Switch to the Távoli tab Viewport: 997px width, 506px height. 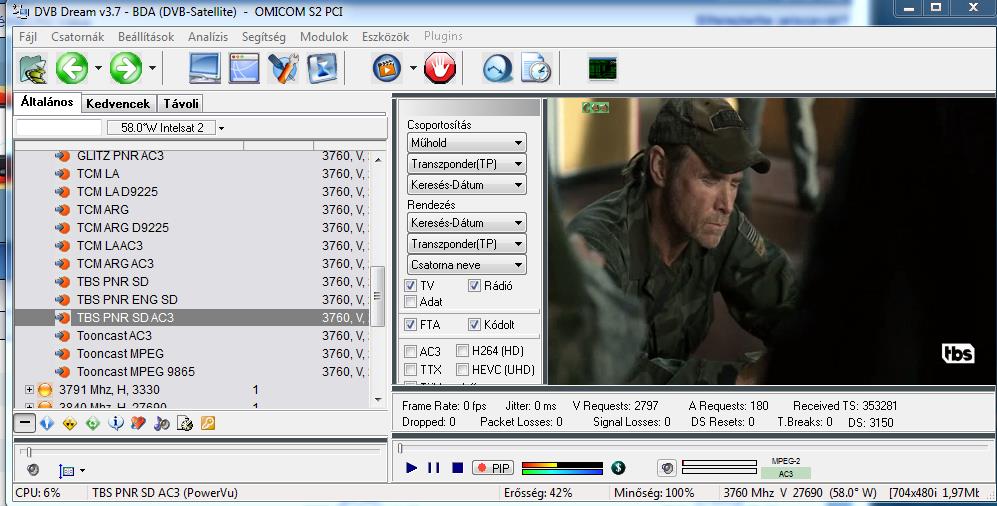181,103
